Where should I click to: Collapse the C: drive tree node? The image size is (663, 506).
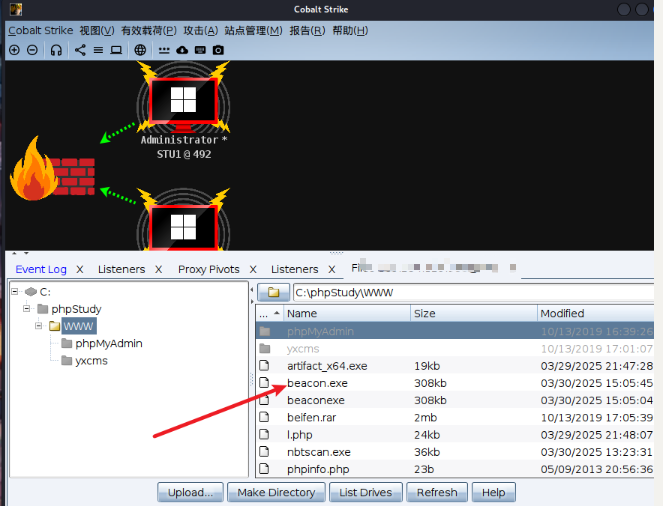15,291
